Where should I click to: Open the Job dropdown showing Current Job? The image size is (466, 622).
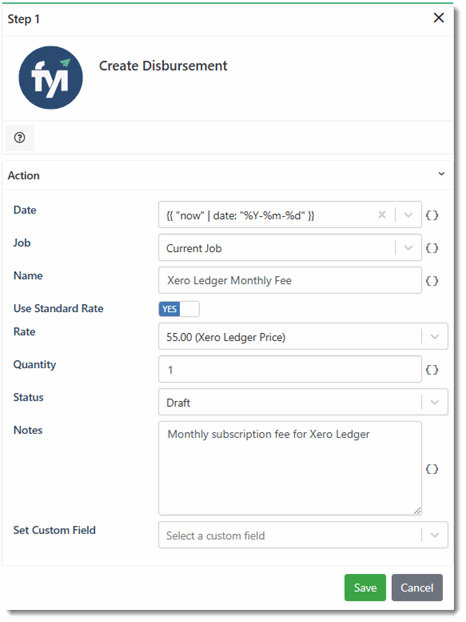pyautogui.click(x=290, y=248)
